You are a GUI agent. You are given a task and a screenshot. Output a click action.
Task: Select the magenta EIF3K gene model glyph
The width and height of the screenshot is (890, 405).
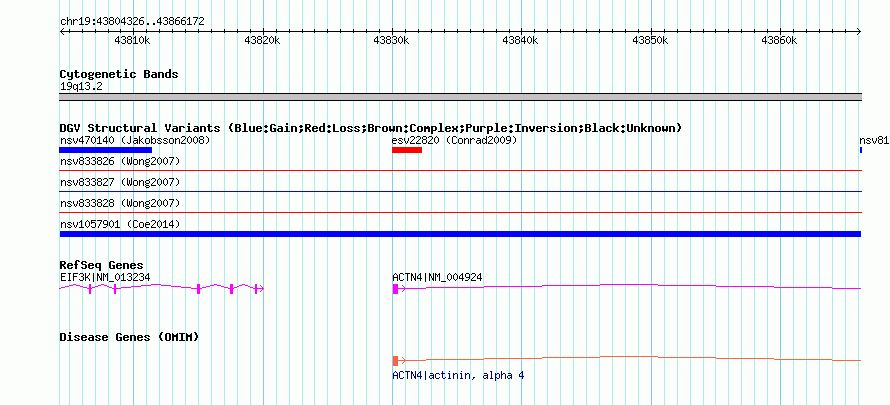[x=161, y=288]
